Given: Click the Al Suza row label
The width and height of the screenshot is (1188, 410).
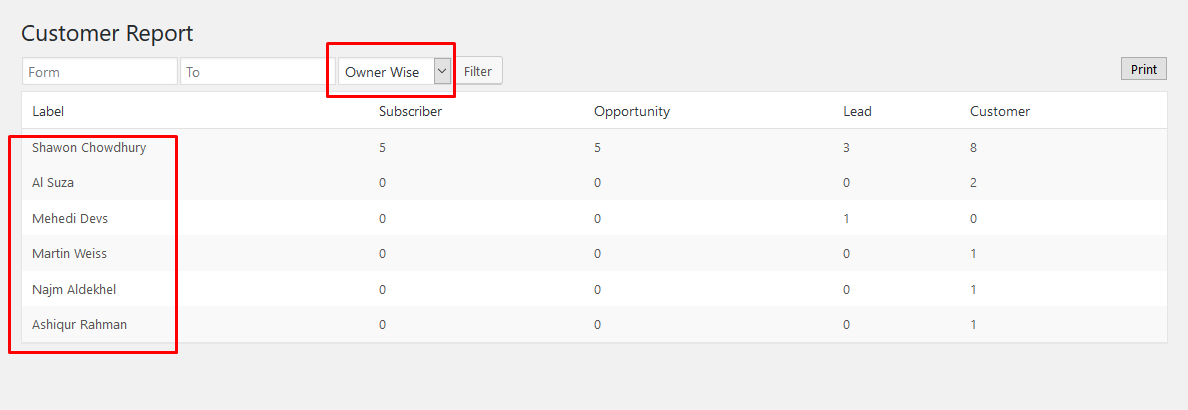Looking at the screenshot, I should point(52,183).
